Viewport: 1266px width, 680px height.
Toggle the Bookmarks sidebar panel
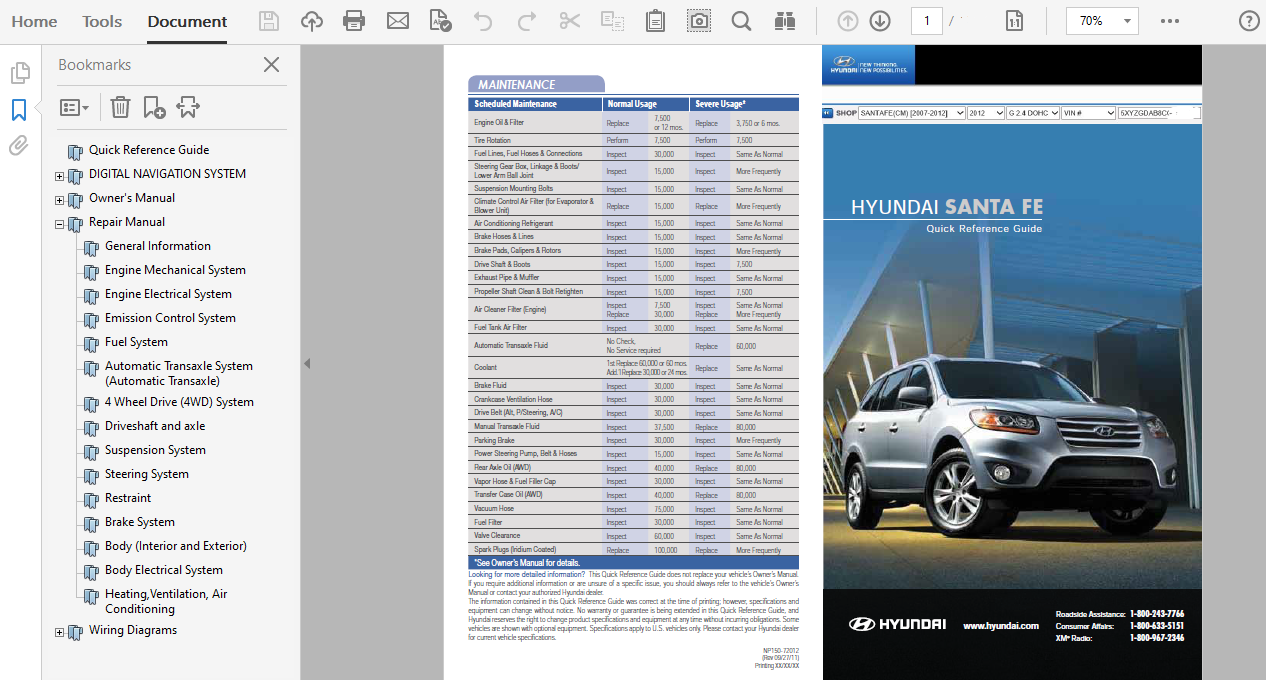click(x=19, y=109)
